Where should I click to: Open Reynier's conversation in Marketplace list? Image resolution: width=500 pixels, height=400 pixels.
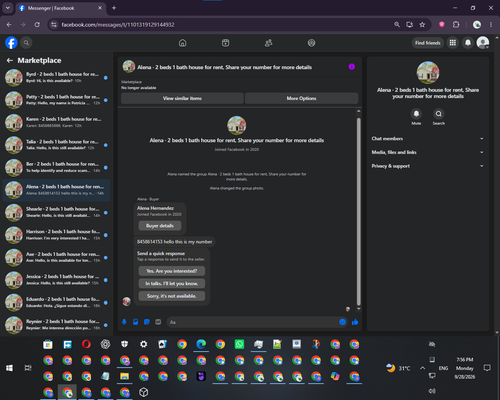tap(56, 325)
